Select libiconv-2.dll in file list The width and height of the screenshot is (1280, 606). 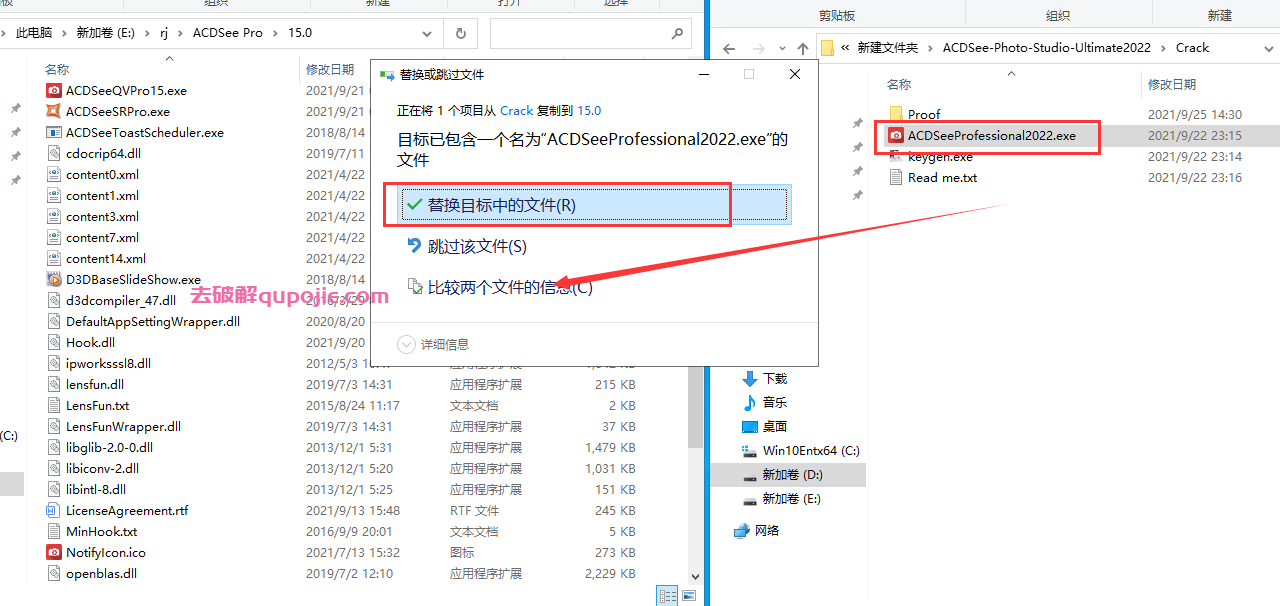[x=102, y=468]
